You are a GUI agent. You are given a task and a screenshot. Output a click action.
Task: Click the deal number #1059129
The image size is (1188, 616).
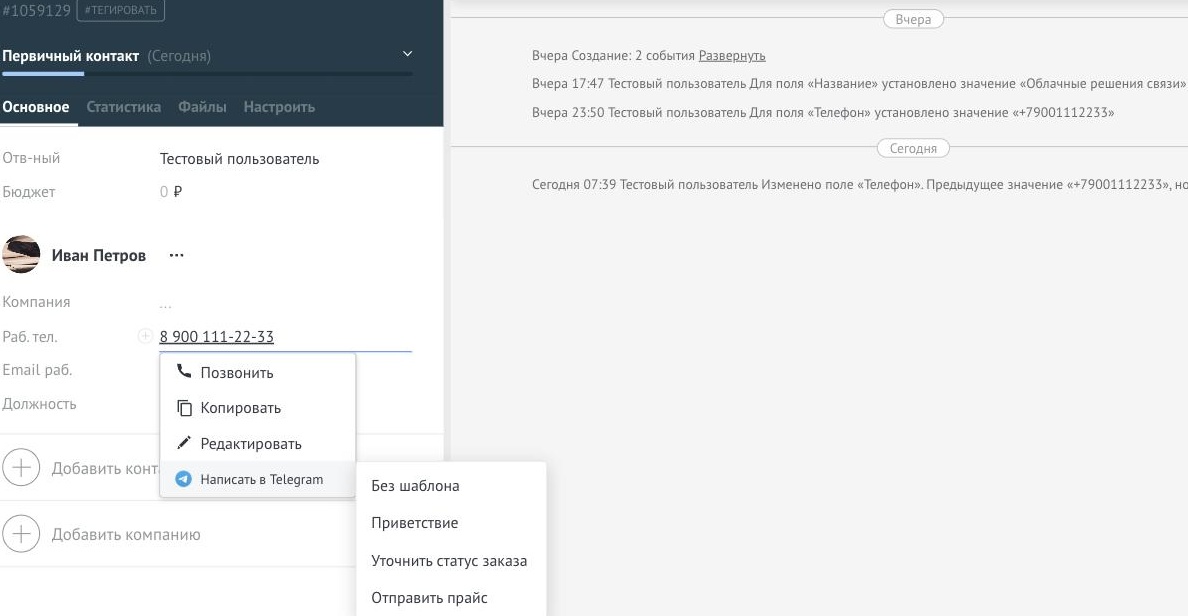pos(36,11)
